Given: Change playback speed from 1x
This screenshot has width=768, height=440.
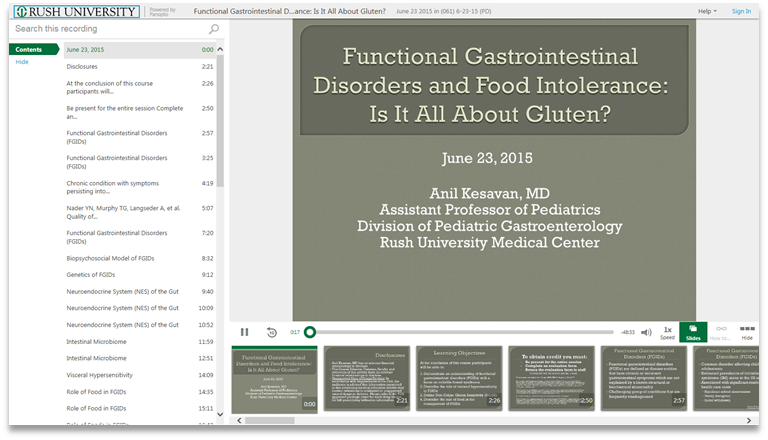Looking at the screenshot, I should pyautogui.click(x=667, y=332).
